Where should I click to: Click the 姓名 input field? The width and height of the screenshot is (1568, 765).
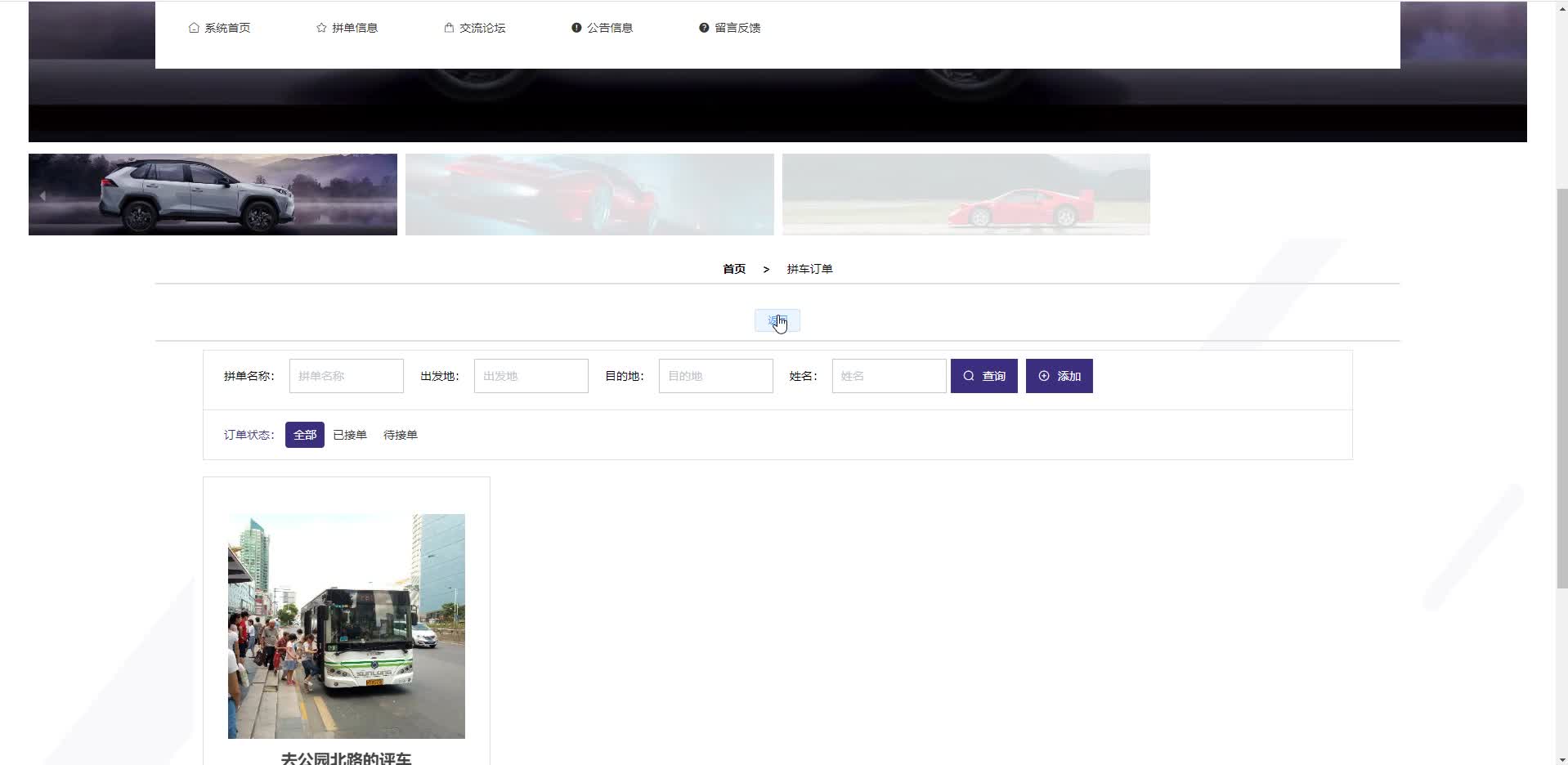click(889, 376)
